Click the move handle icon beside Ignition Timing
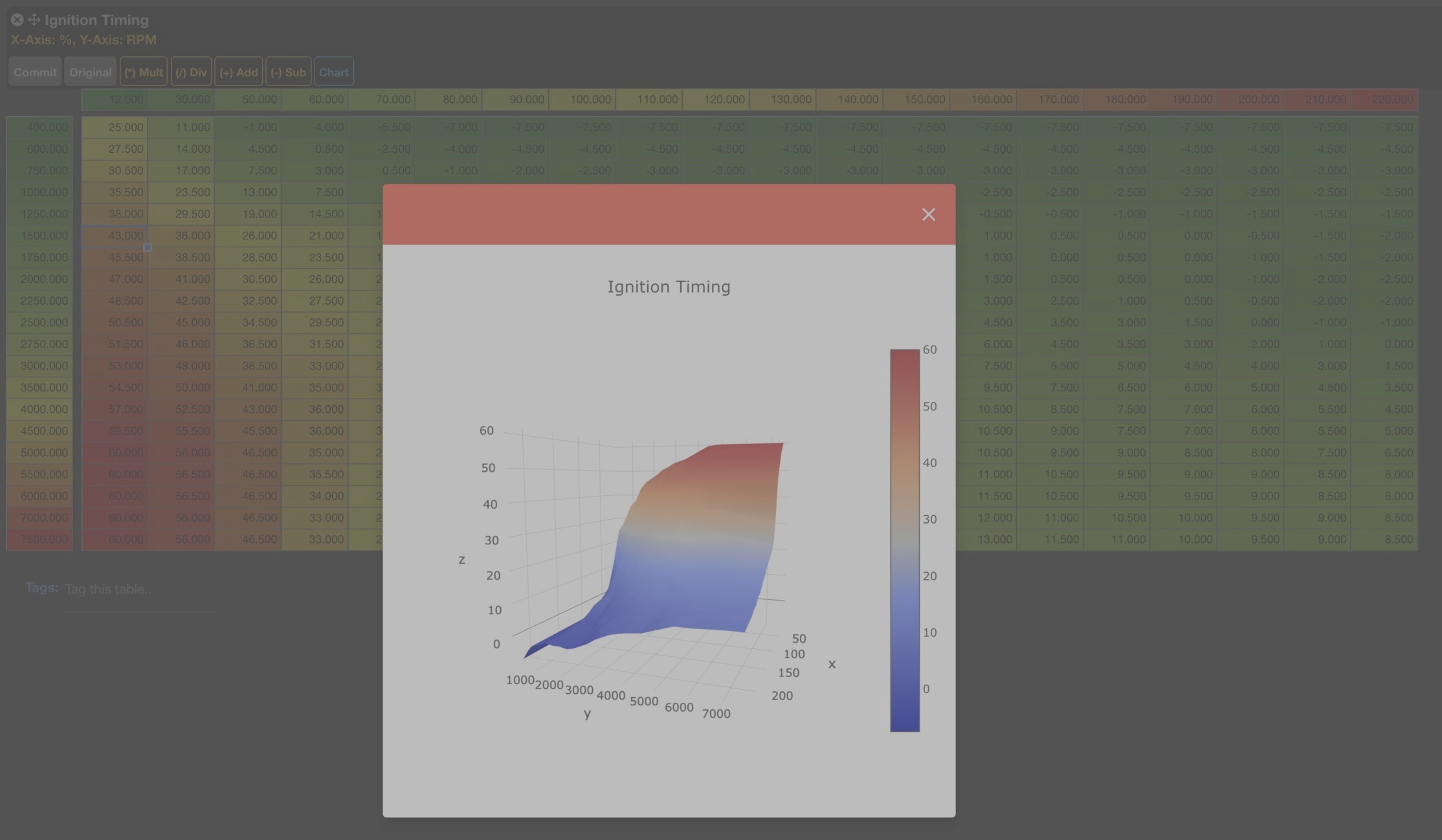Screen dimensions: 1442x840 click(x=34, y=20)
